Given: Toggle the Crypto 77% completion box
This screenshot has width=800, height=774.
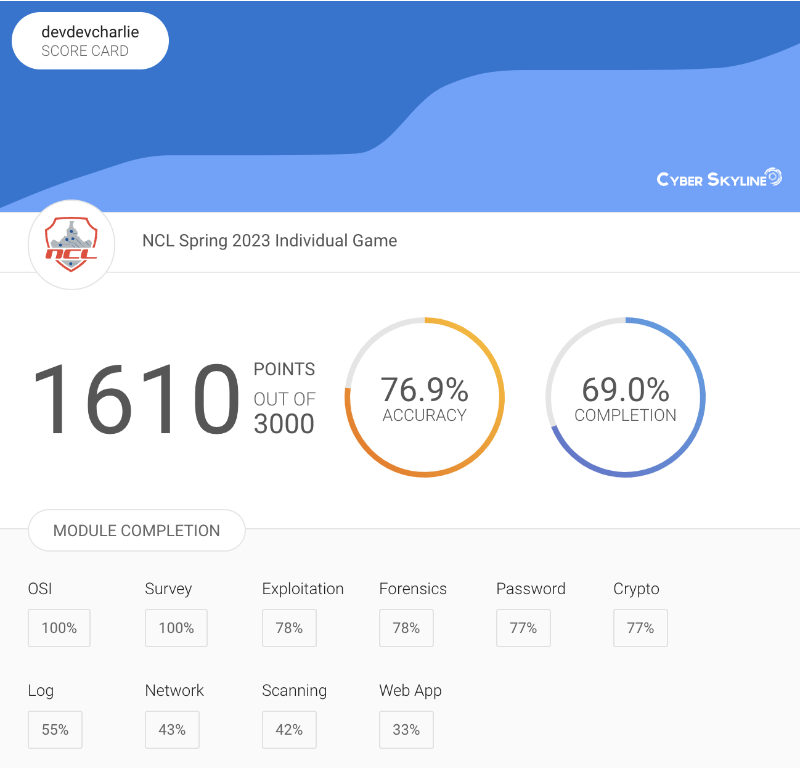Looking at the screenshot, I should 640,628.
